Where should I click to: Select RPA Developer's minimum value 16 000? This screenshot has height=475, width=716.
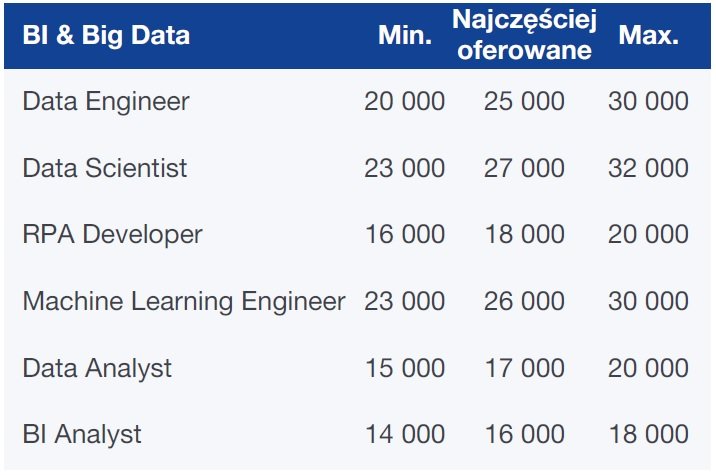(405, 234)
